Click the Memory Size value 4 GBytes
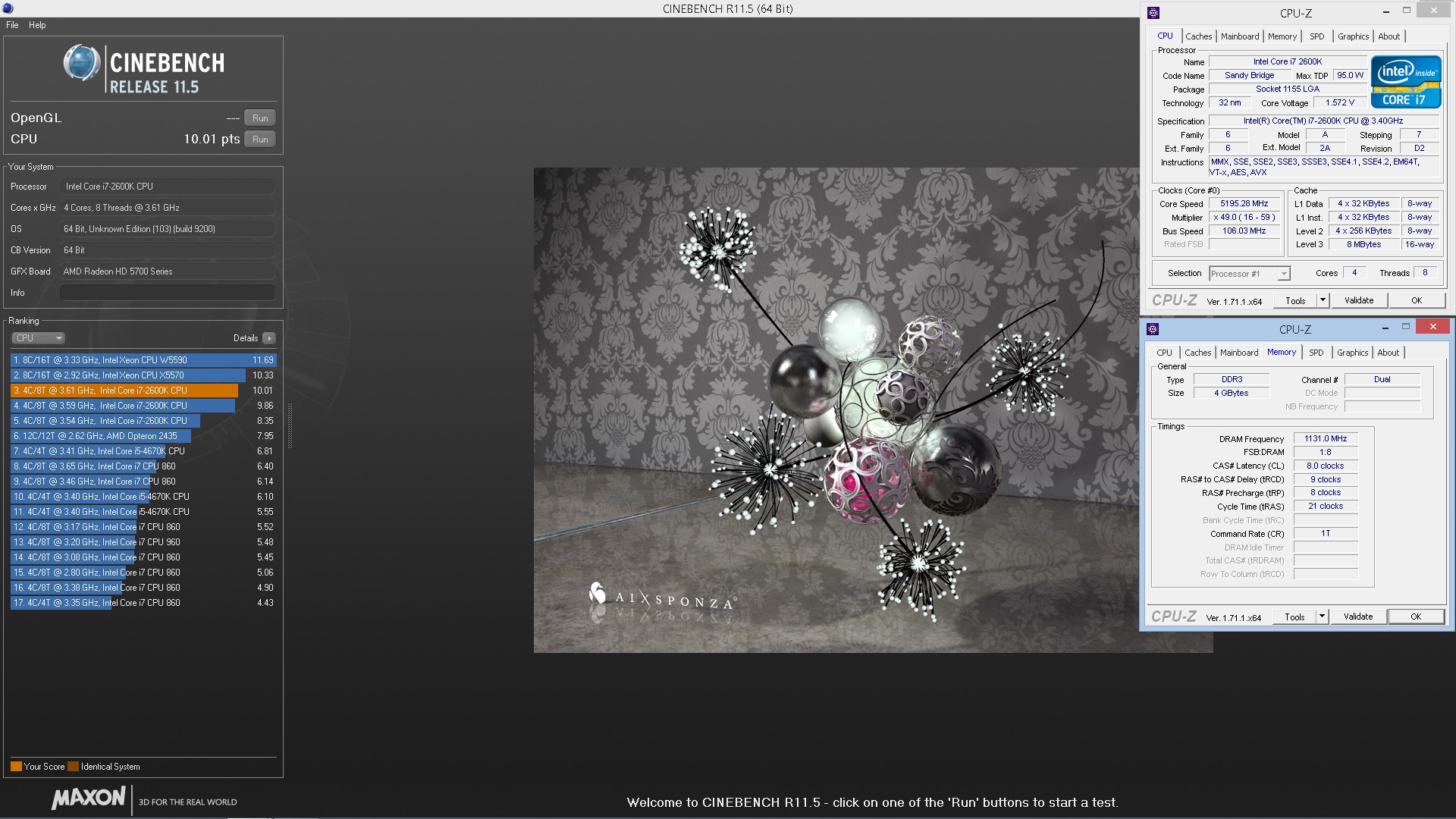This screenshot has height=819, width=1456. pos(1232,394)
